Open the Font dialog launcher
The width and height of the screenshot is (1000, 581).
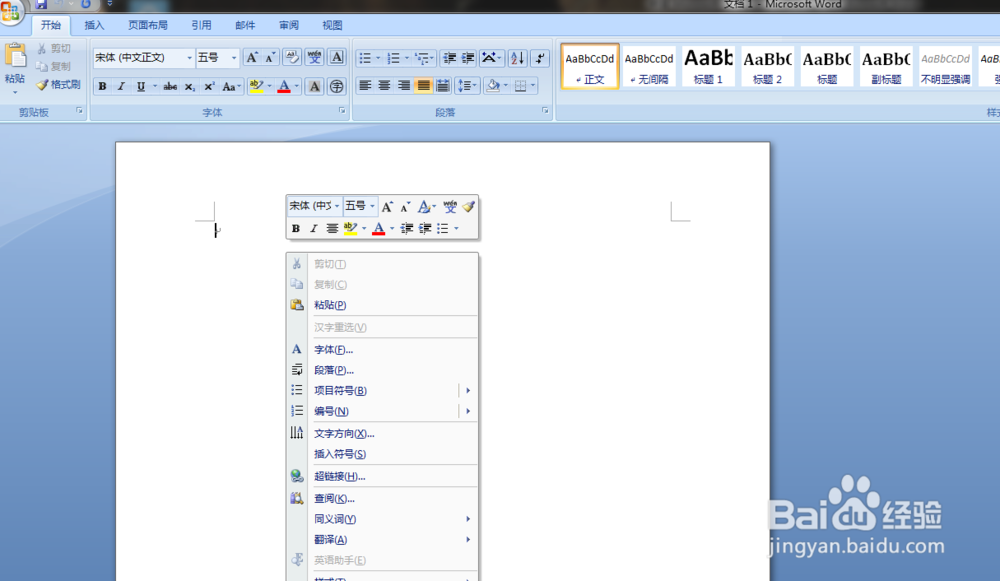point(342,111)
